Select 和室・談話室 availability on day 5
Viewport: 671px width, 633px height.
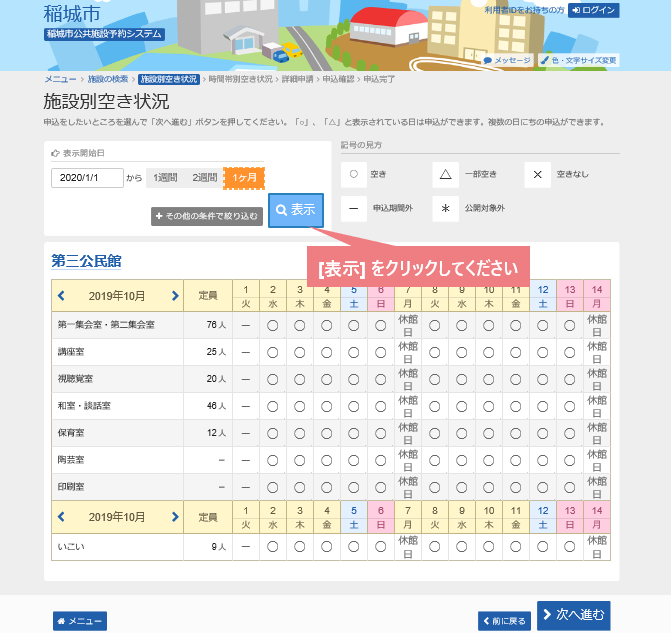(353, 407)
